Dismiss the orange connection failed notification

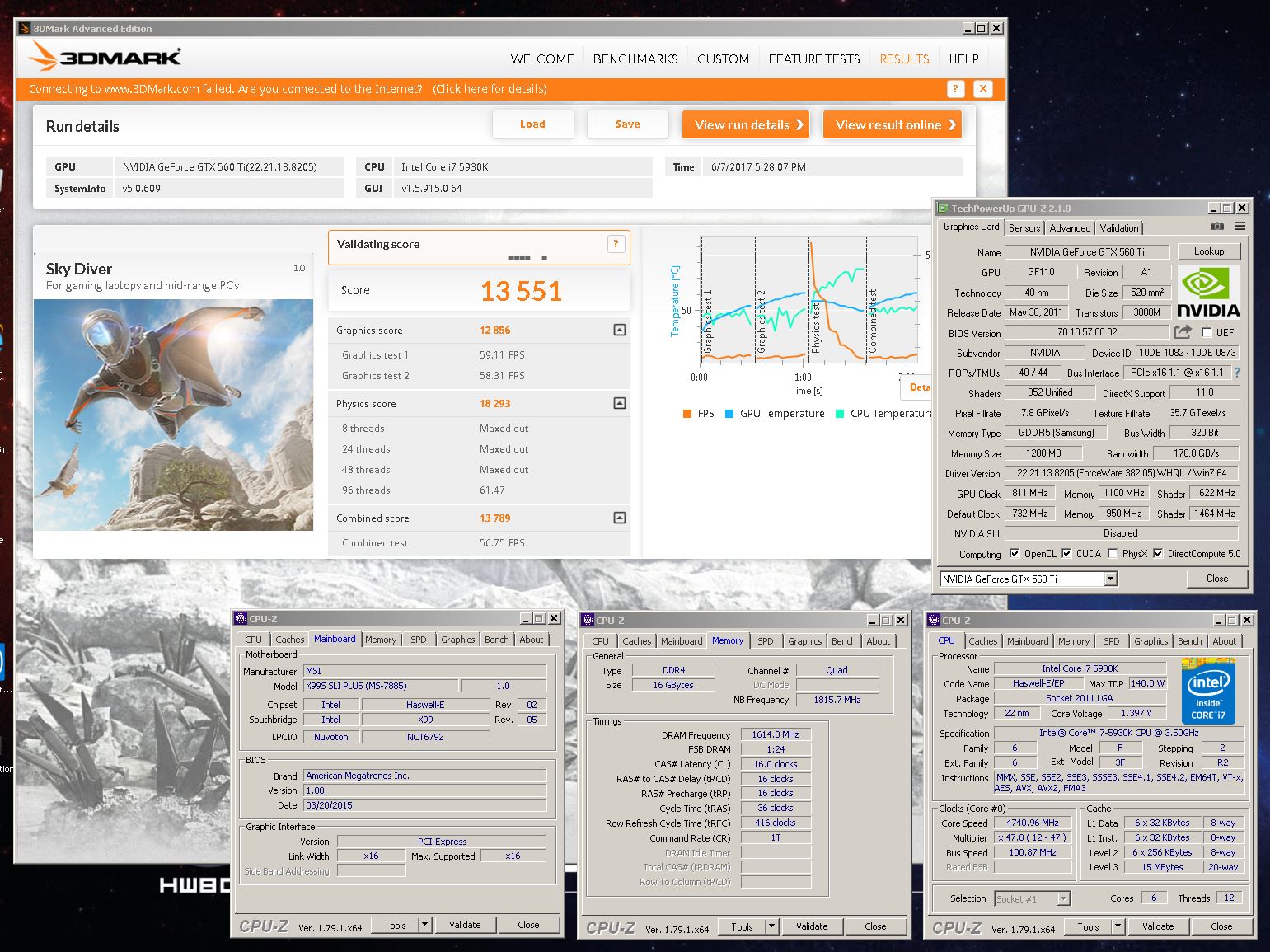point(982,89)
